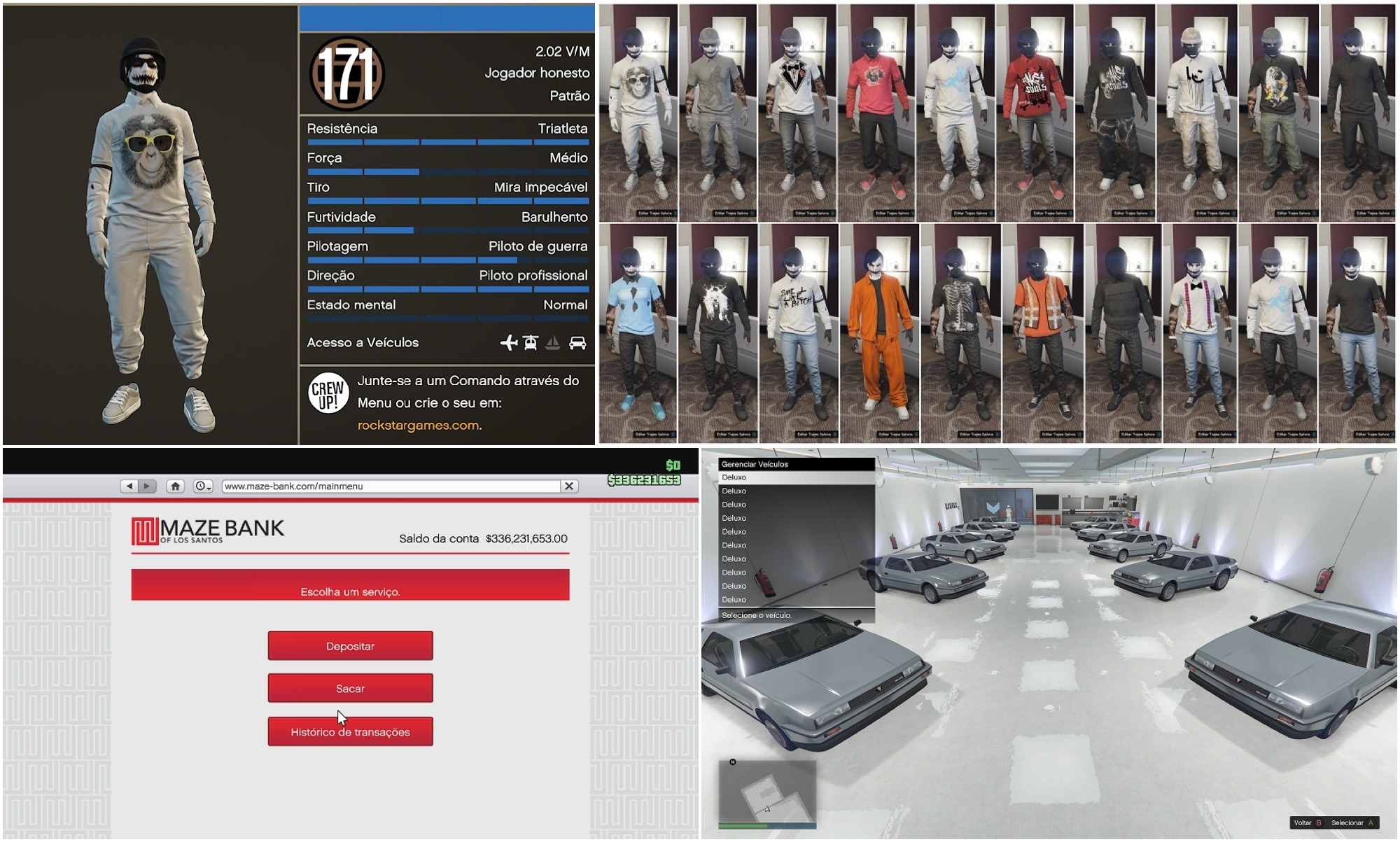Click the minimap north N marker
Viewport: 1400px width, 842px height.
[733, 762]
